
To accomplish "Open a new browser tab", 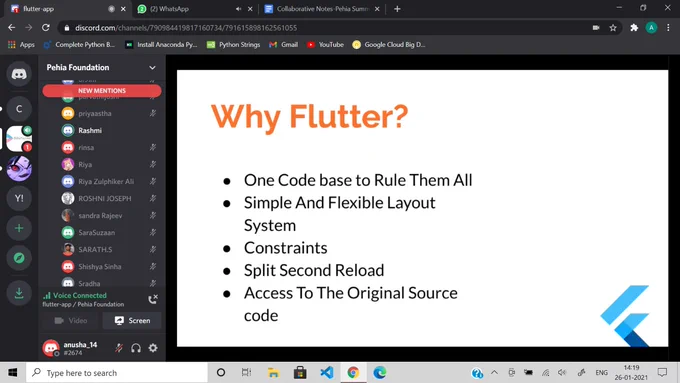I will [397, 9].
